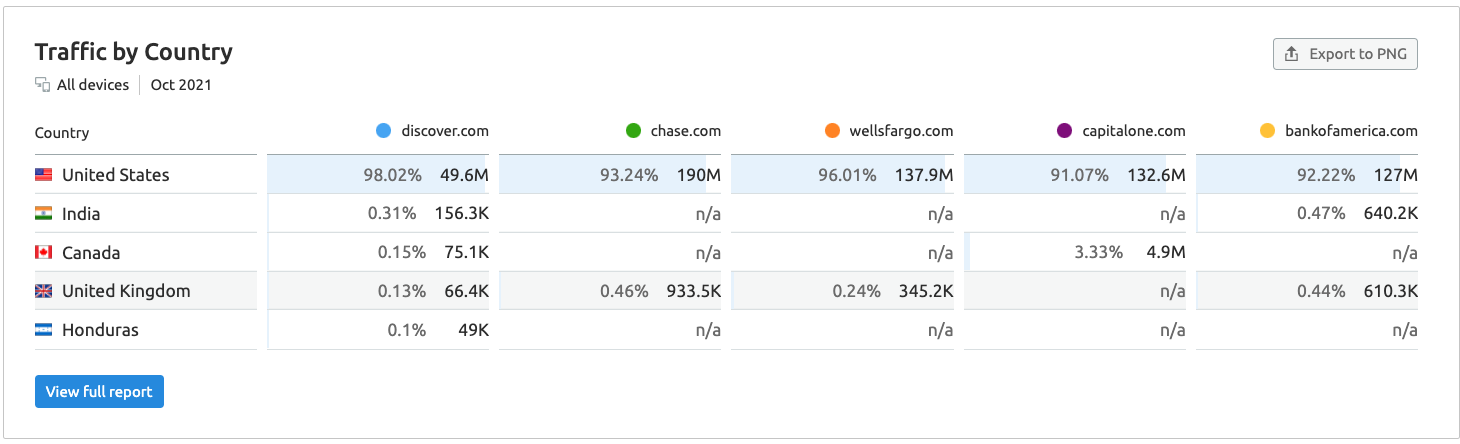Select the bankofamerica.com column header
This screenshot has width=1460, height=444.
[x=1352, y=131]
